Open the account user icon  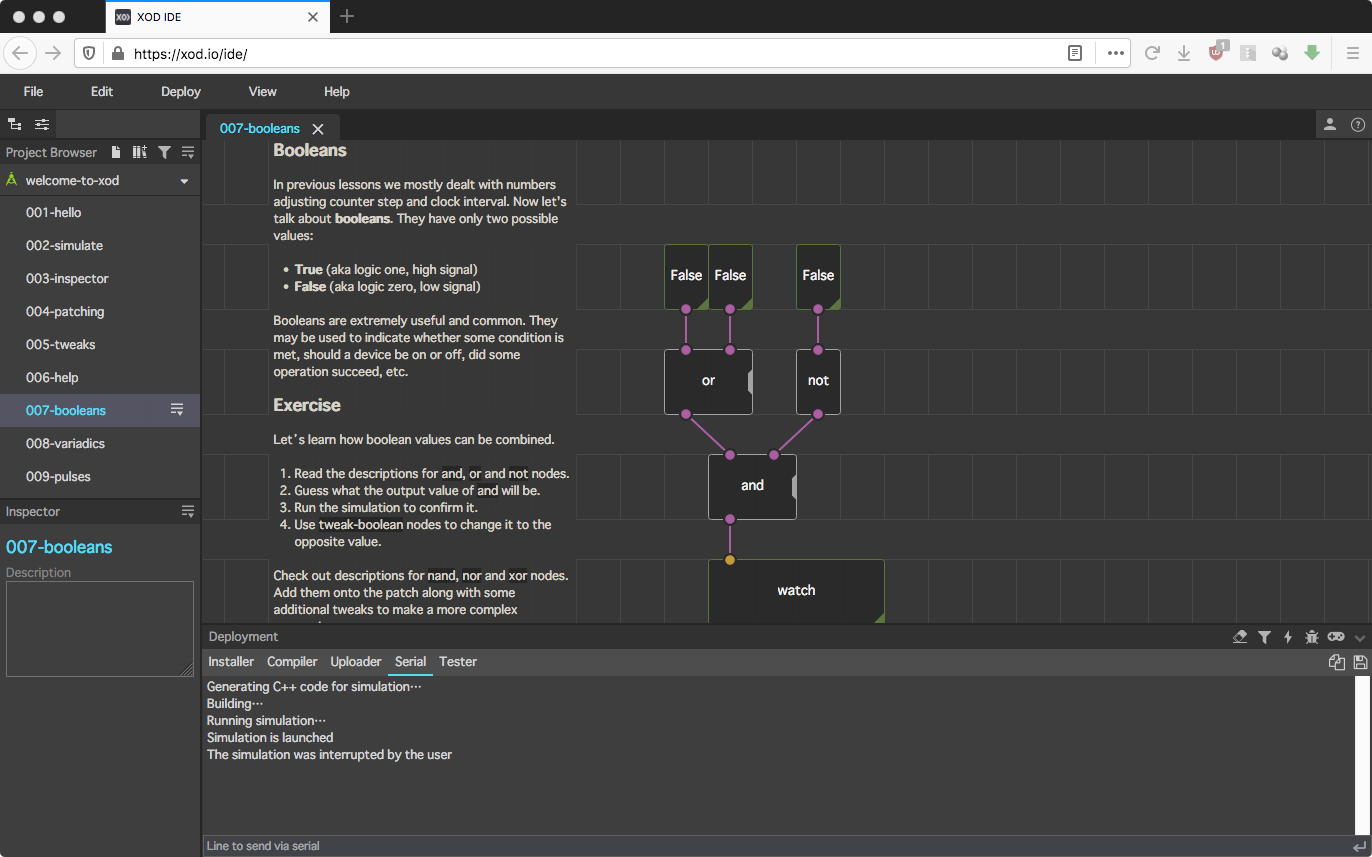coord(1330,124)
